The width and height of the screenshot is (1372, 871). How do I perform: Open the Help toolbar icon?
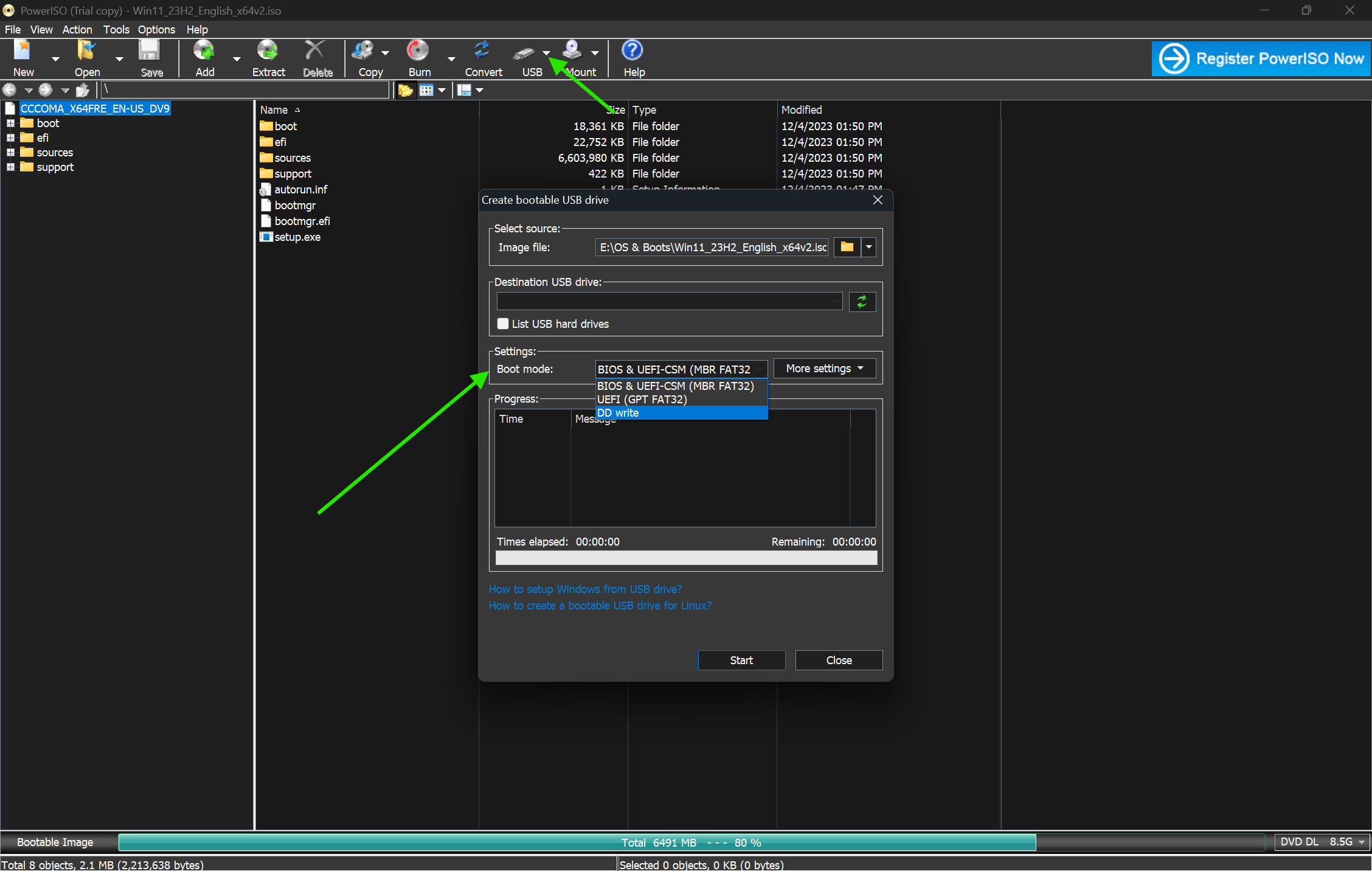click(632, 52)
